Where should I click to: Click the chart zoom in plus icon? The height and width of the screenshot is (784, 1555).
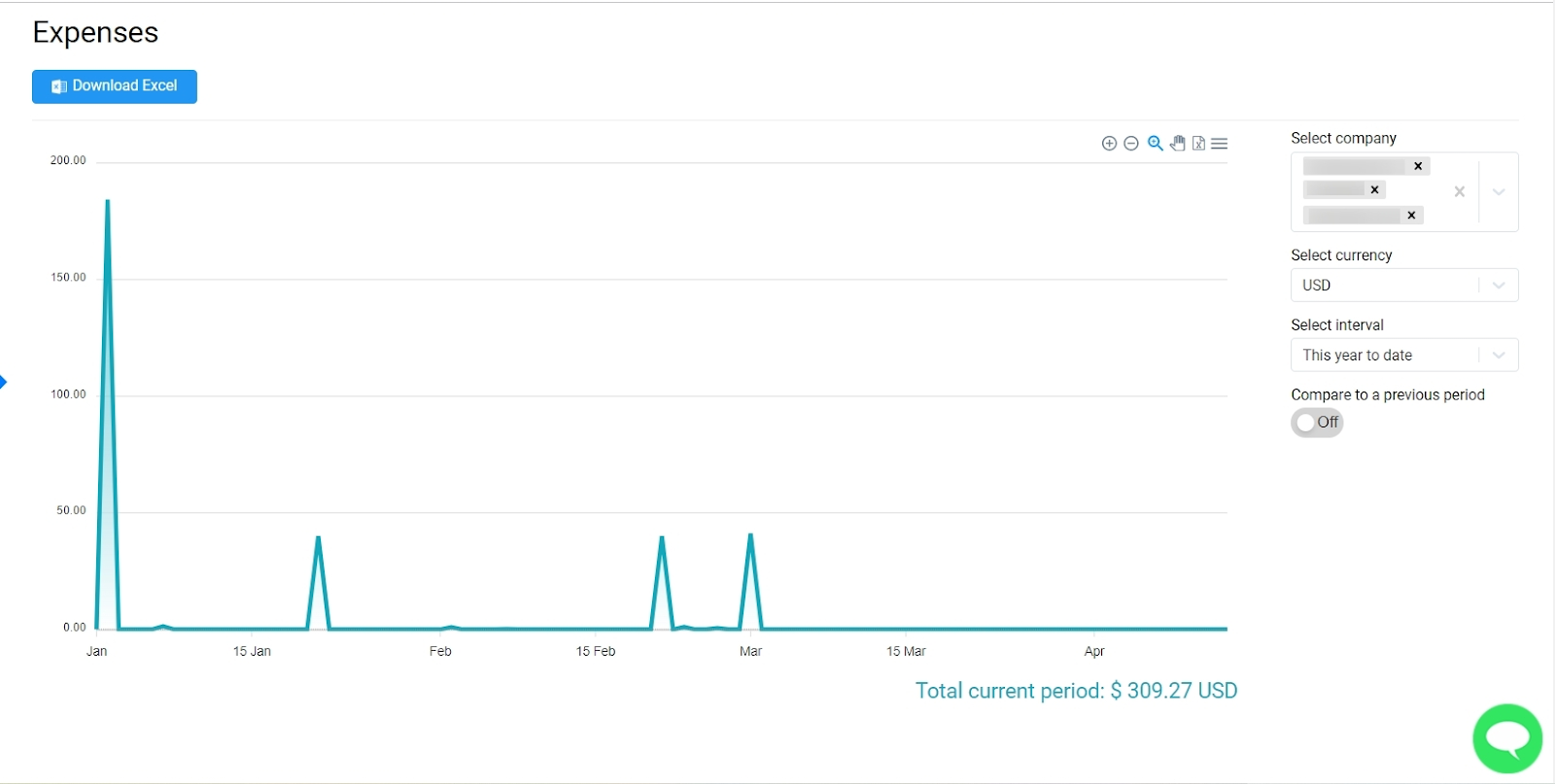1109,144
